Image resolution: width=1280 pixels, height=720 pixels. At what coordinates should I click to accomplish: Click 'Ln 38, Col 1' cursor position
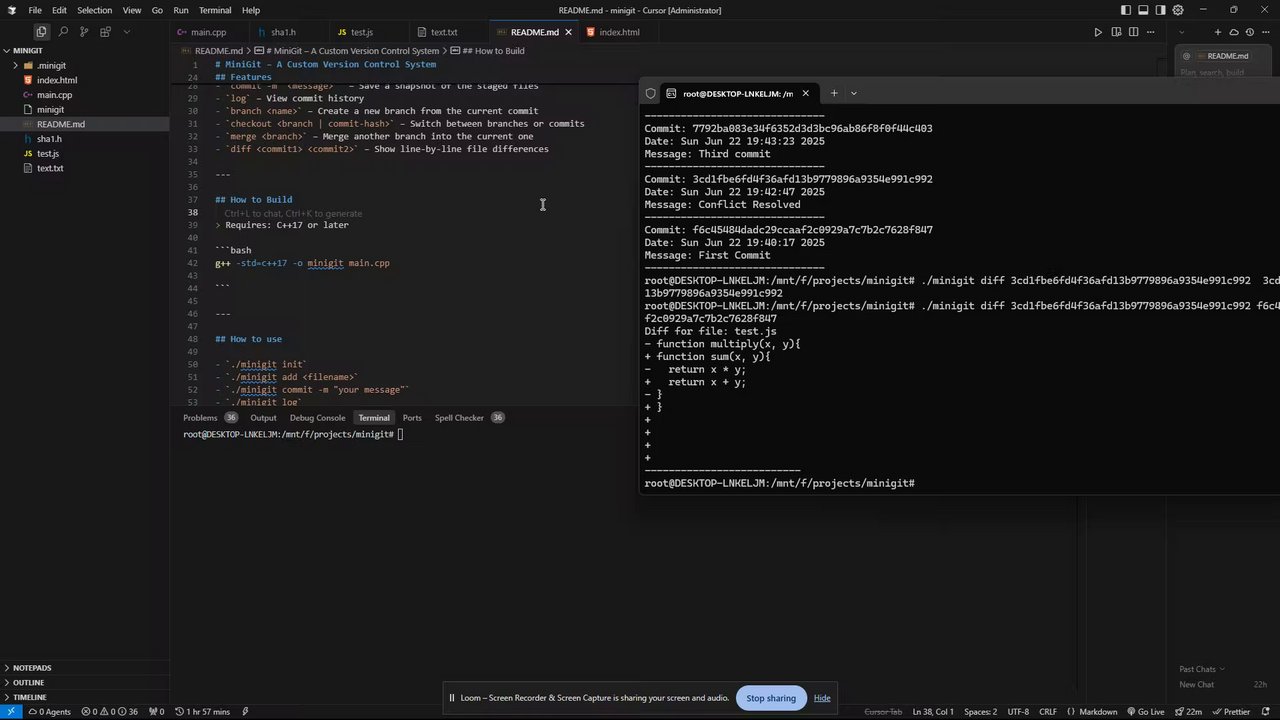(933, 712)
